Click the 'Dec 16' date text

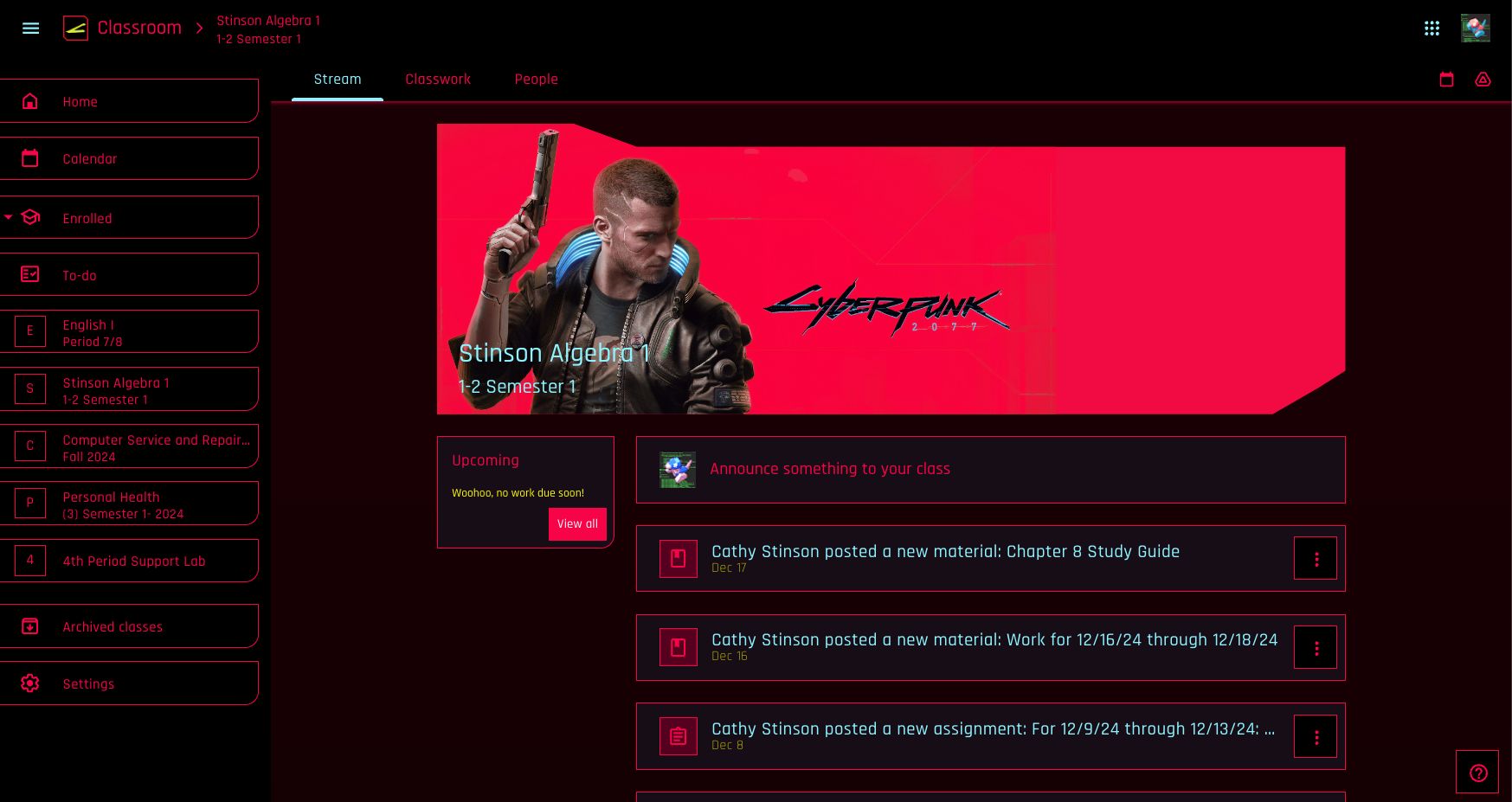730,656
